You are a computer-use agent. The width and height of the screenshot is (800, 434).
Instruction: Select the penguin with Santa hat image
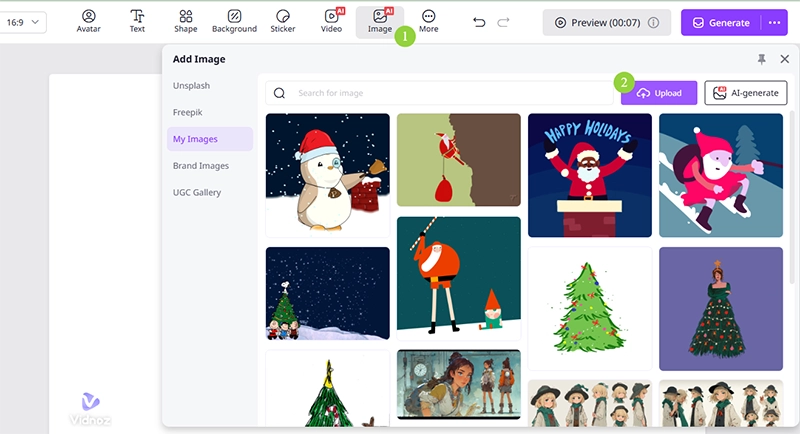[x=328, y=175]
